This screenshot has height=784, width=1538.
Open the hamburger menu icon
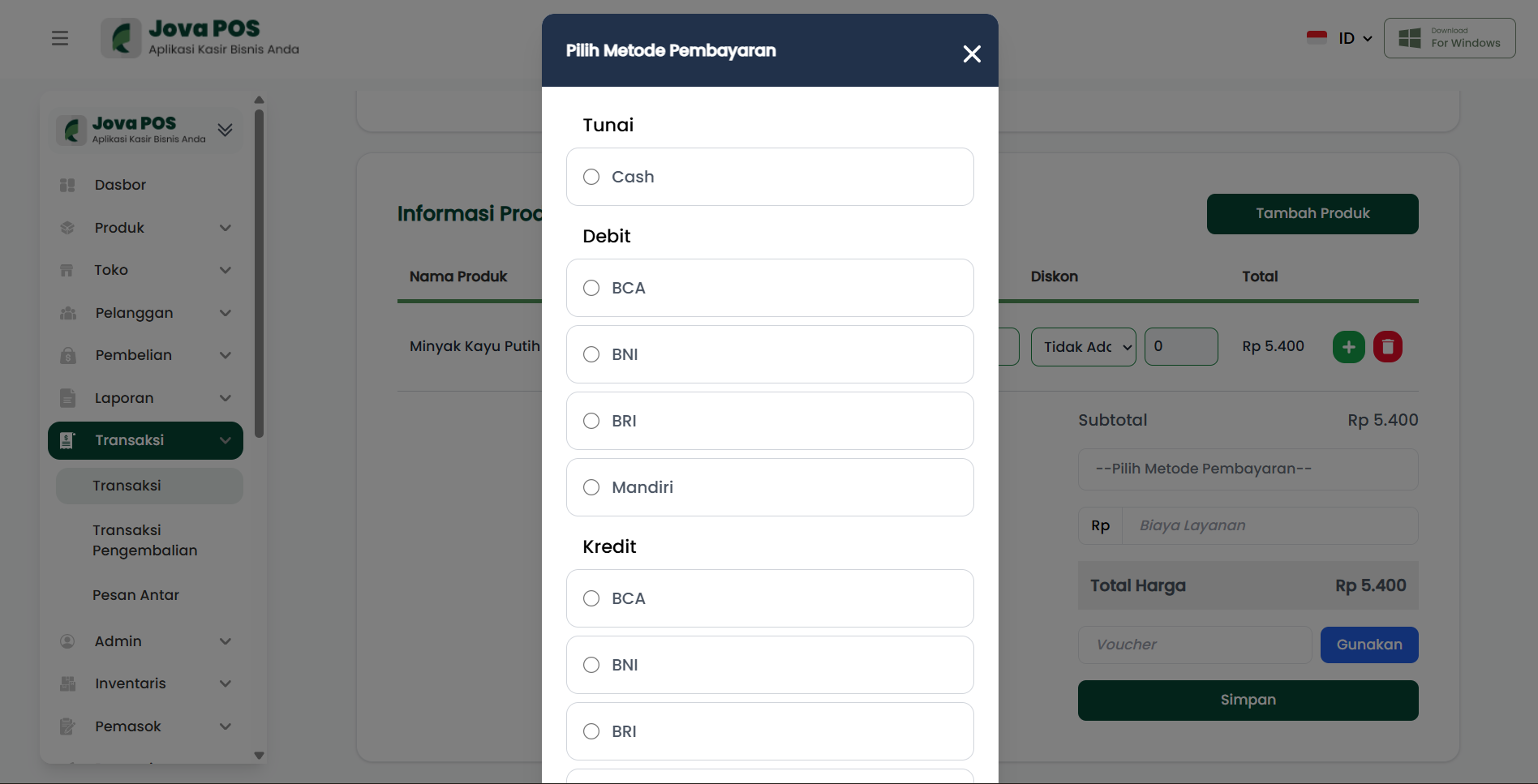coord(60,38)
